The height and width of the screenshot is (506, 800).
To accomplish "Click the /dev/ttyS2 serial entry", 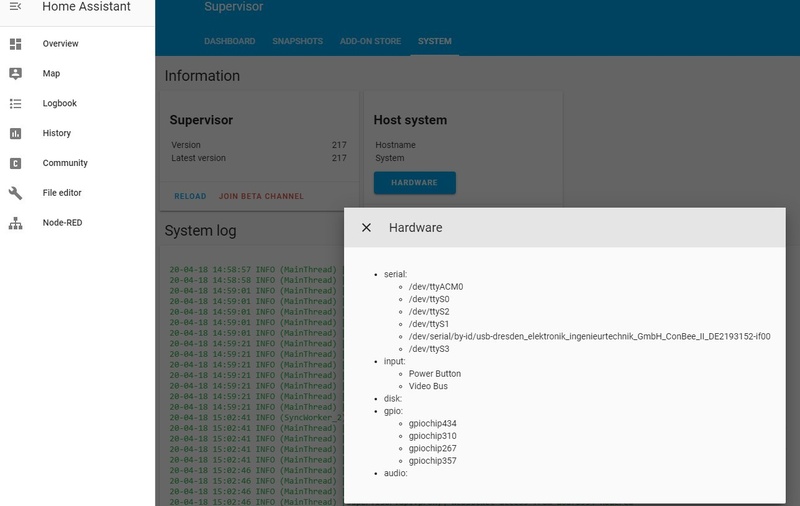I will 429,312.
